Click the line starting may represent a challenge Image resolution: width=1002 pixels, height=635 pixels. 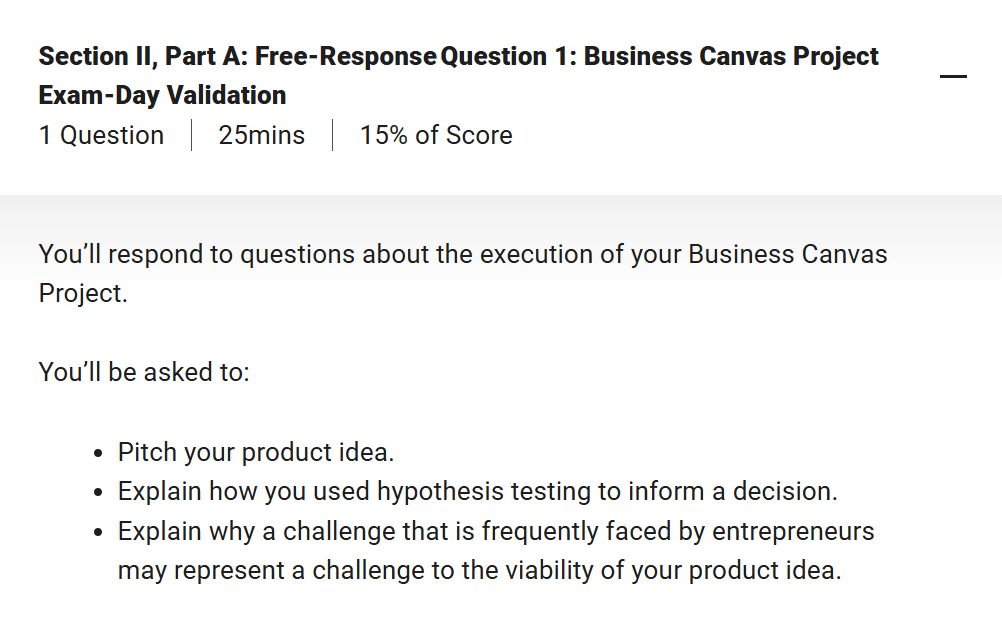pos(479,570)
